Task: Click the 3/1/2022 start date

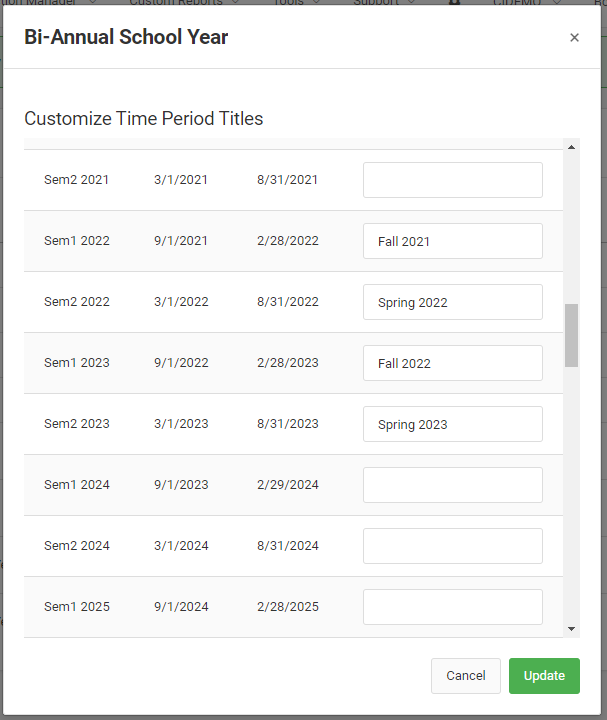Action: [x=181, y=302]
